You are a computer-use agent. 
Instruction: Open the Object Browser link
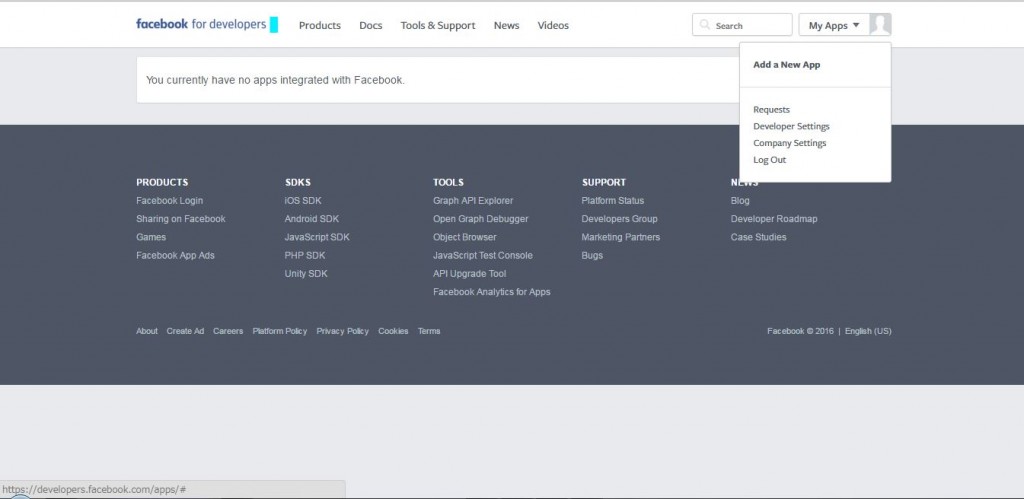point(464,237)
